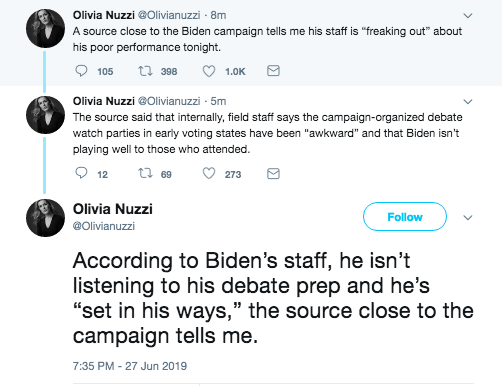Retweet the tweet with 69 retweets
The image size is (502, 386).
(145, 174)
